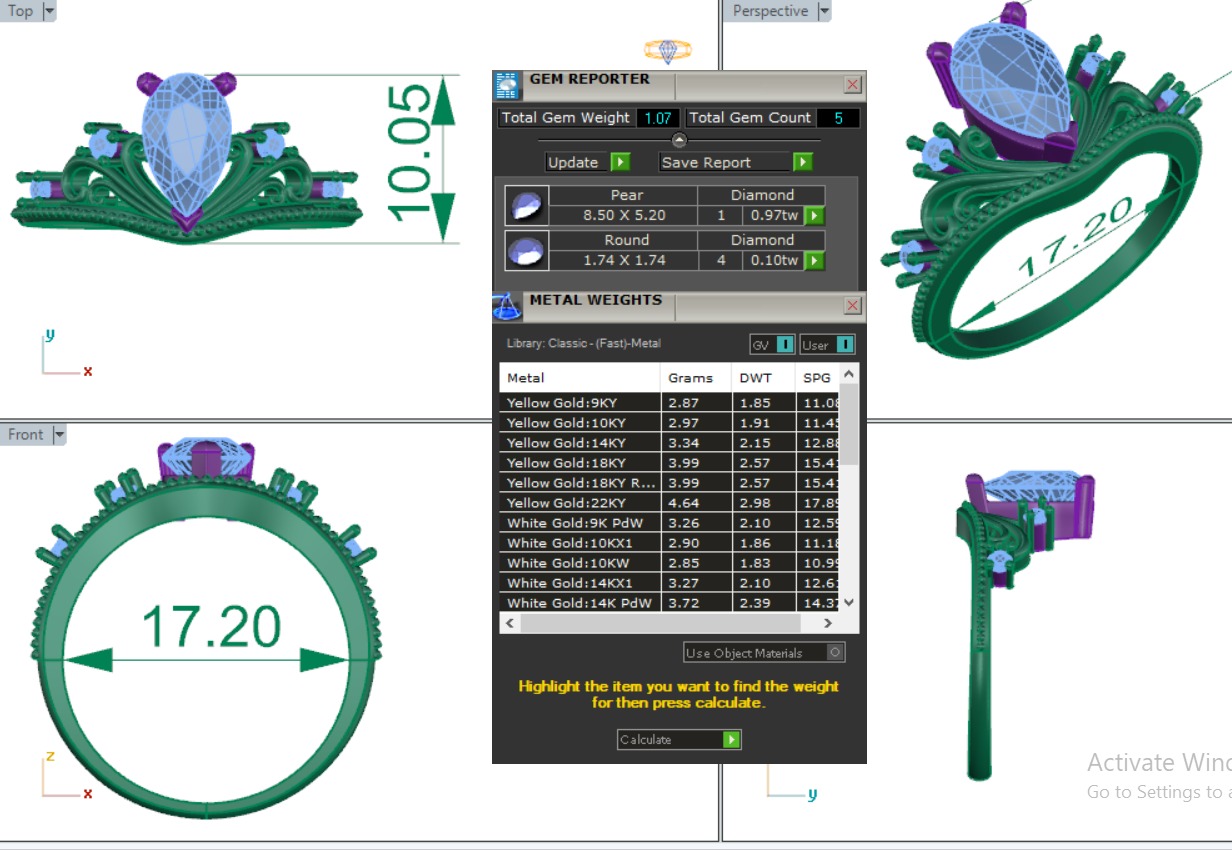Viewport: 1232px width, 850px height.
Task: Click the 17.20 dimension in Front view
Action: coord(211,627)
